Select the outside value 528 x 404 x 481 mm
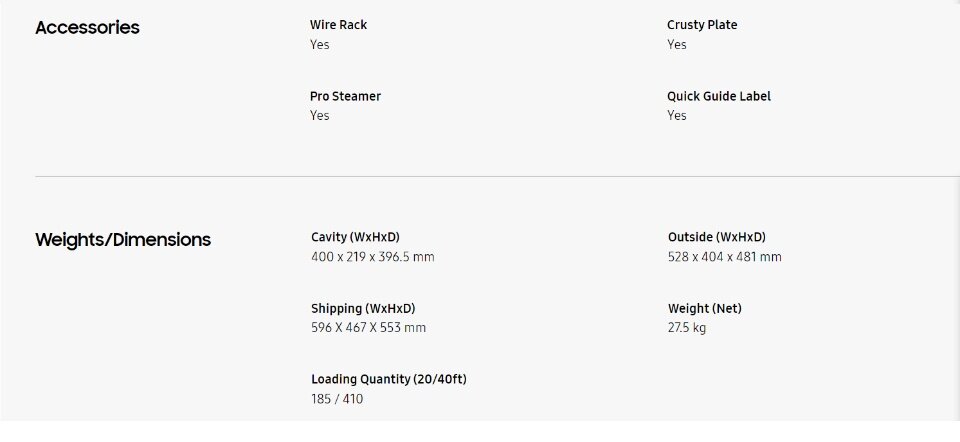 coord(724,257)
